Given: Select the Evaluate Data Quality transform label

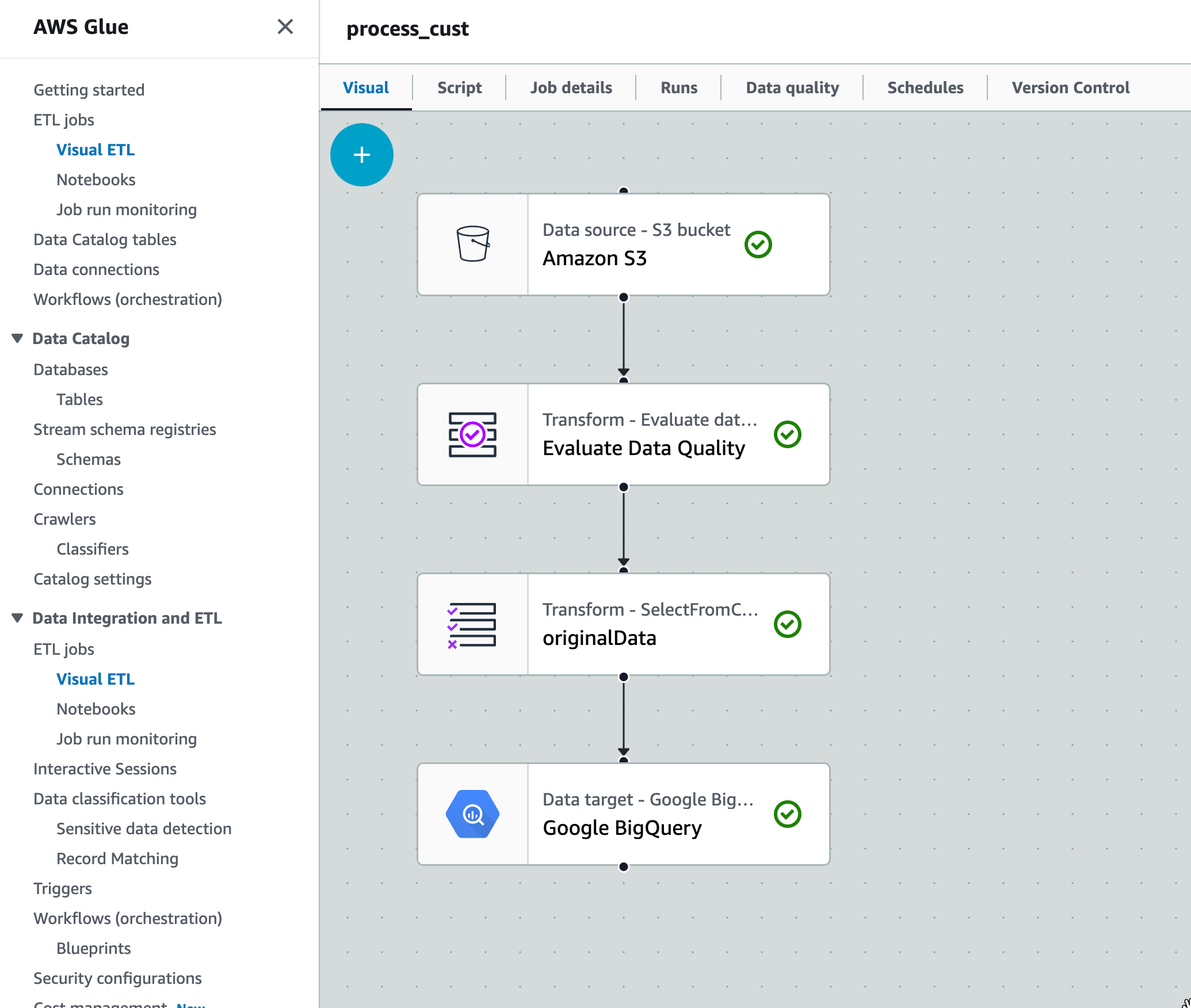Looking at the screenshot, I should [x=644, y=448].
